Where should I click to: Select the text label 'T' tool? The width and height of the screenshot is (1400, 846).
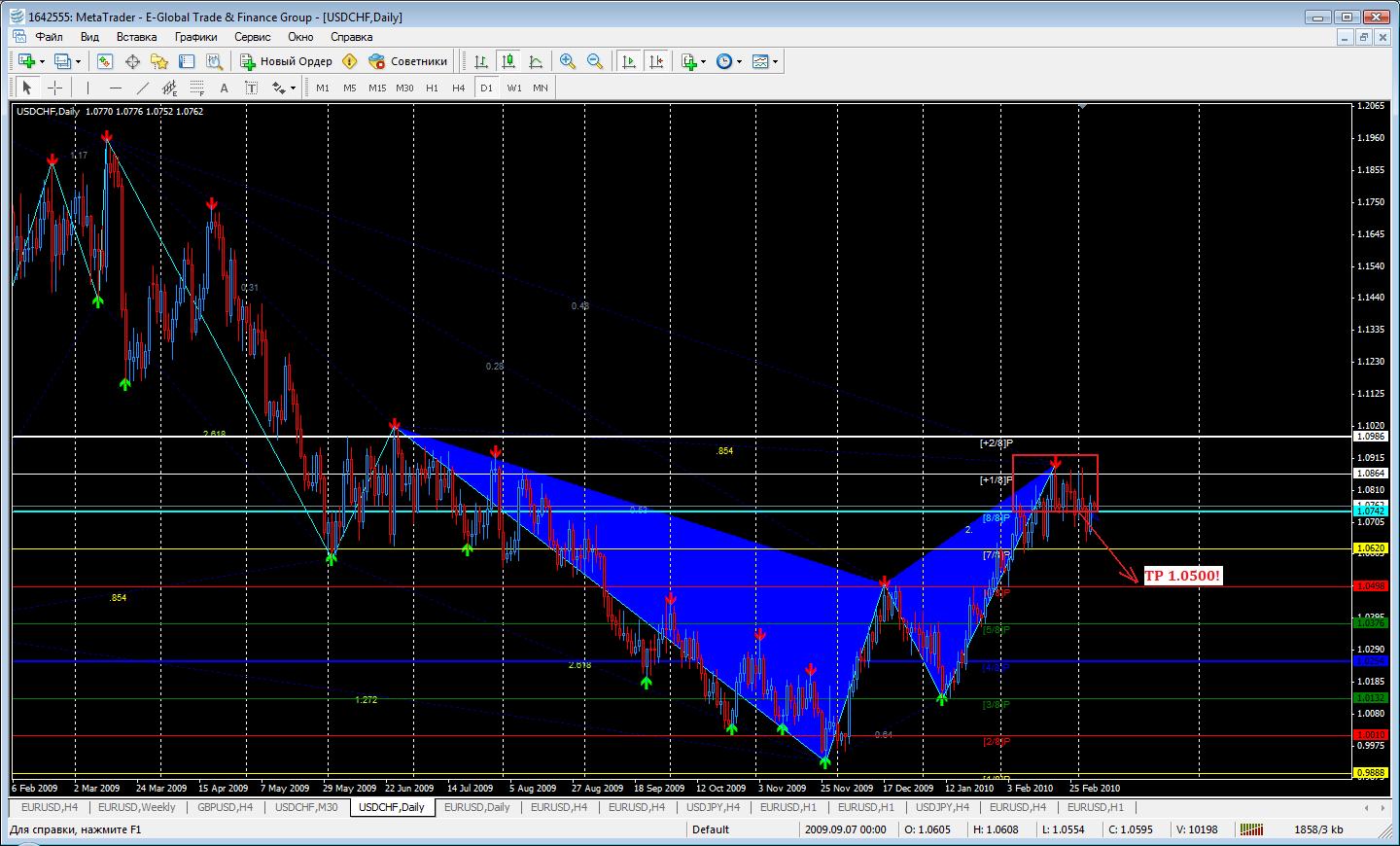pos(251,88)
